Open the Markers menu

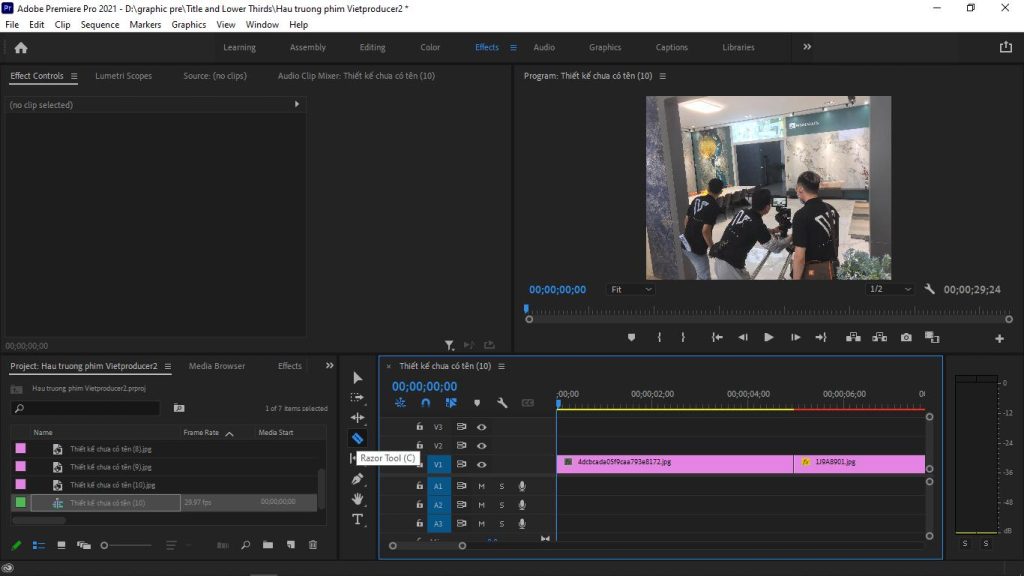(x=145, y=24)
